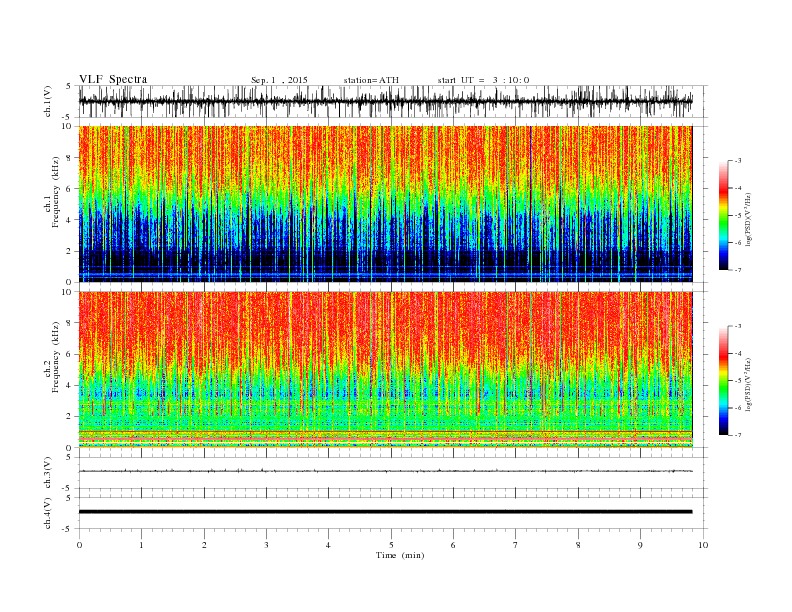Click time axis tick label "1"
The width and height of the screenshot is (792, 612).
click(x=142, y=545)
